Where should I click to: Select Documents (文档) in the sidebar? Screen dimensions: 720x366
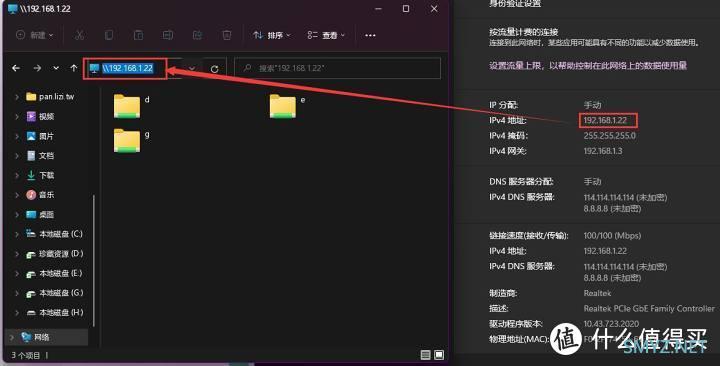point(40,156)
